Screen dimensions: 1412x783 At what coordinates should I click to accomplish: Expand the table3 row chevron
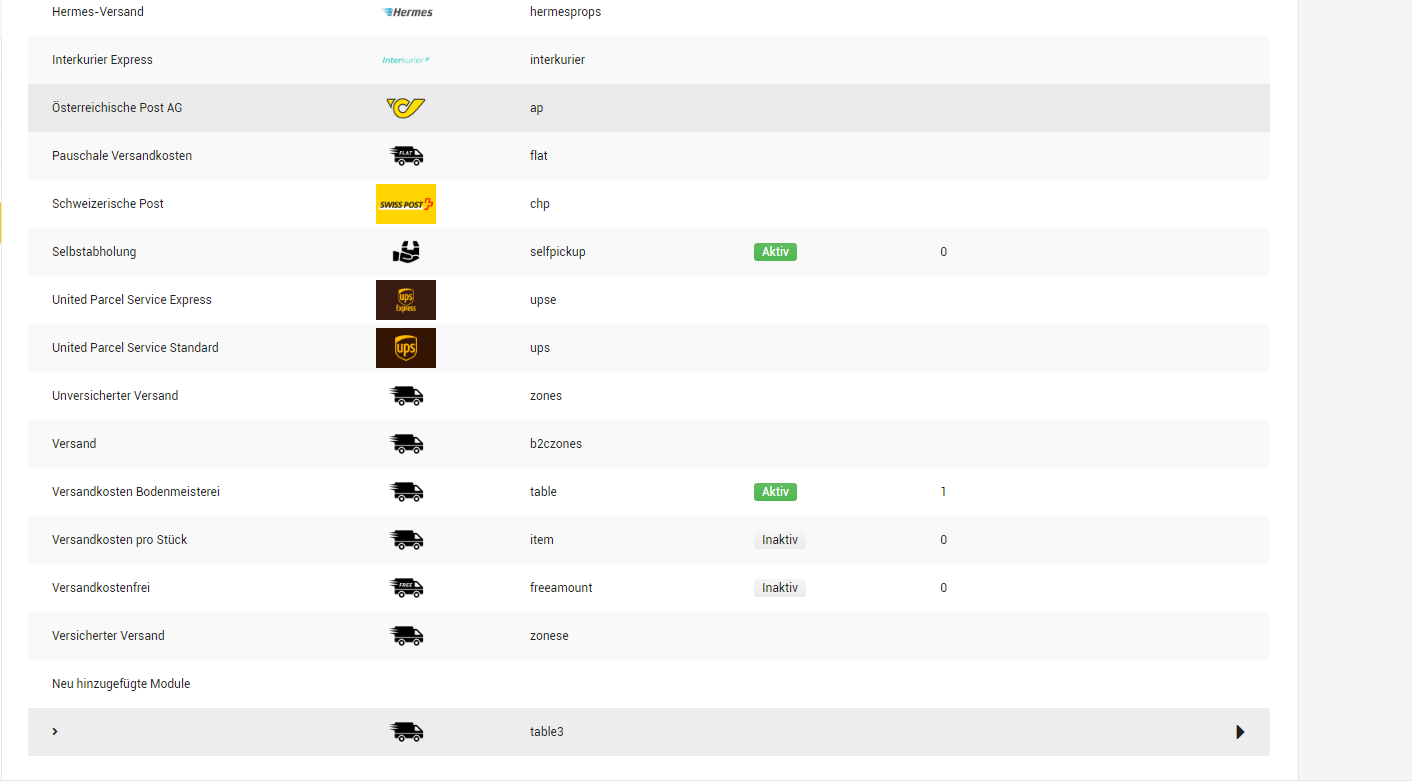tap(55, 732)
